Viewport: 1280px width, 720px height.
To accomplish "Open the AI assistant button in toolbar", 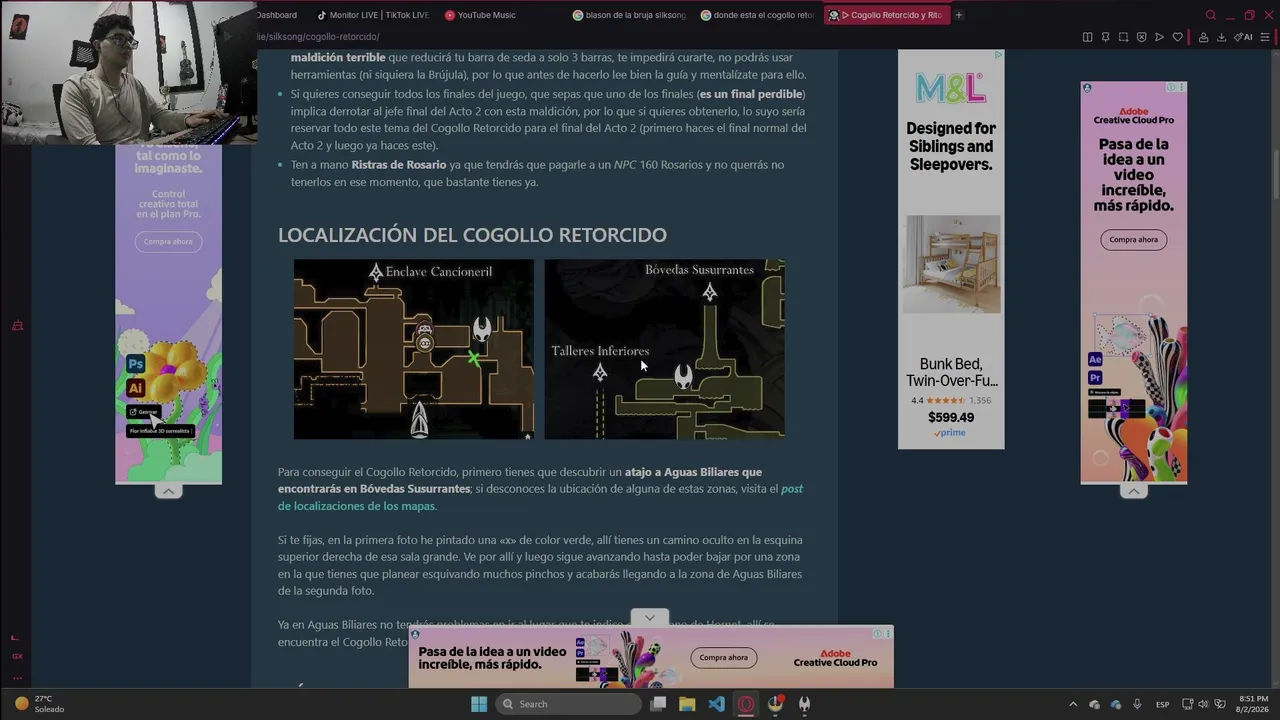I will 1243,37.
